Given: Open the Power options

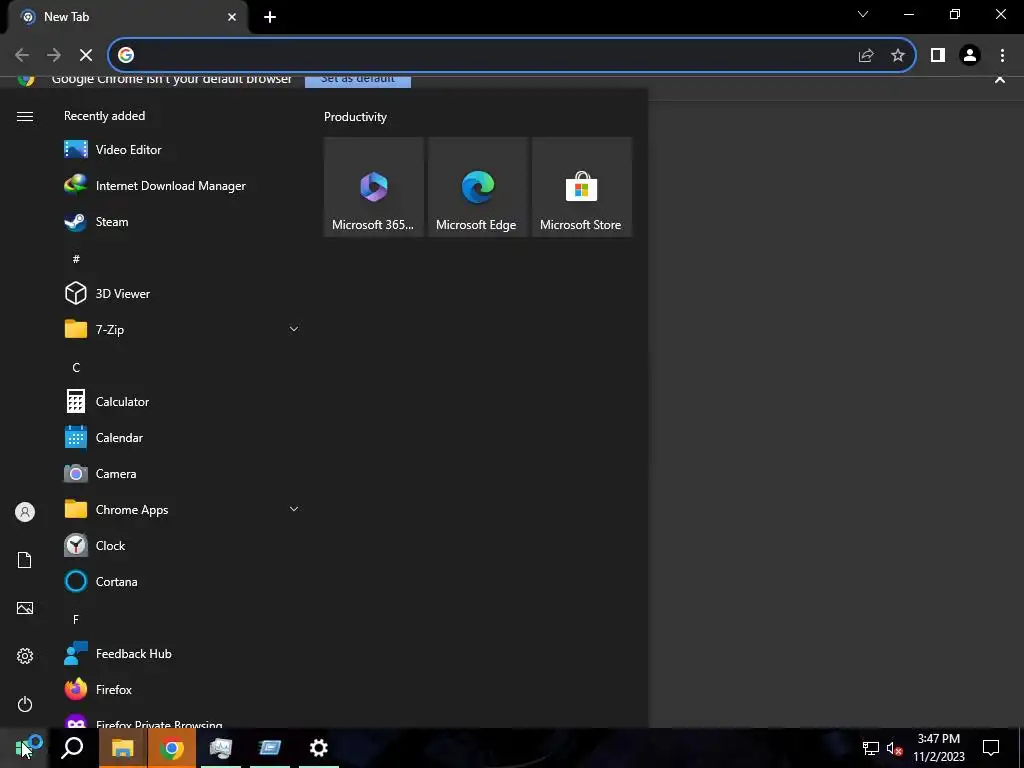Looking at the screenshot, I should 25,704.
